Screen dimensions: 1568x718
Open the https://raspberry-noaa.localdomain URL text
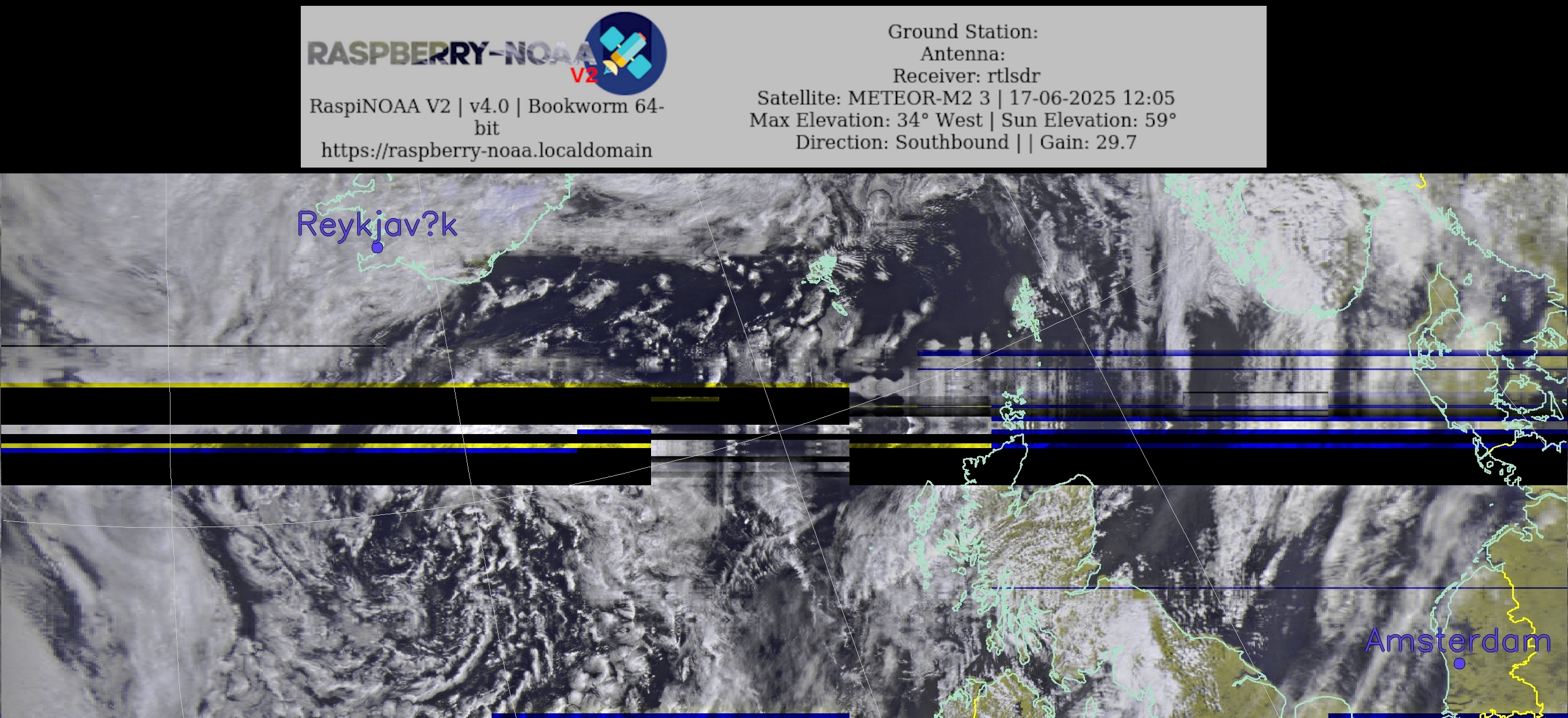point(486,150)
